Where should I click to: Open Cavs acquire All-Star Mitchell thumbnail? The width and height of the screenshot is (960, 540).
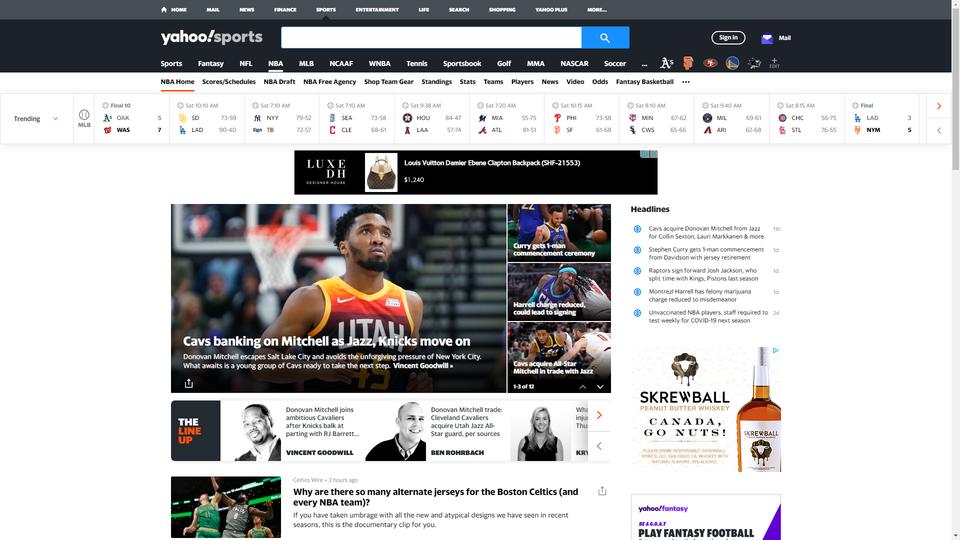coord(559,351)
